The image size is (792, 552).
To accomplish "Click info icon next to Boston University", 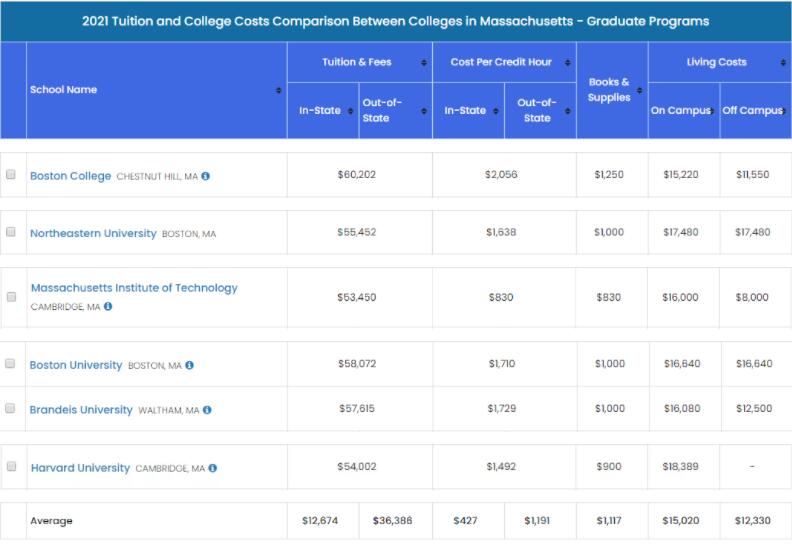I will click(189, 365).
